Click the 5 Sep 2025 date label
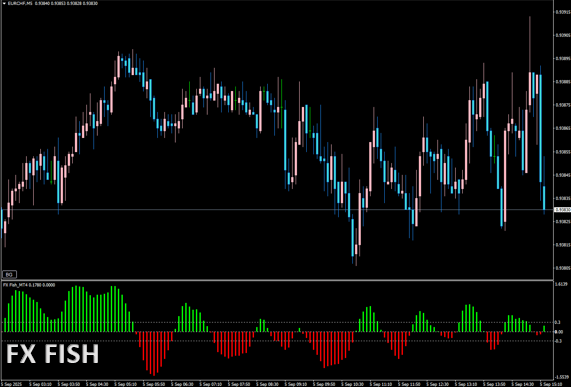This screenshot has width=571, height=387. [11, 384]
